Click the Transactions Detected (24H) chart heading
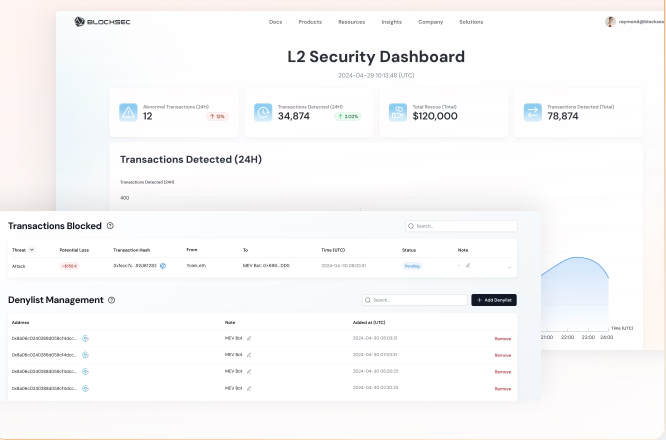The image size is (666, 440). (x=191, y=160)
